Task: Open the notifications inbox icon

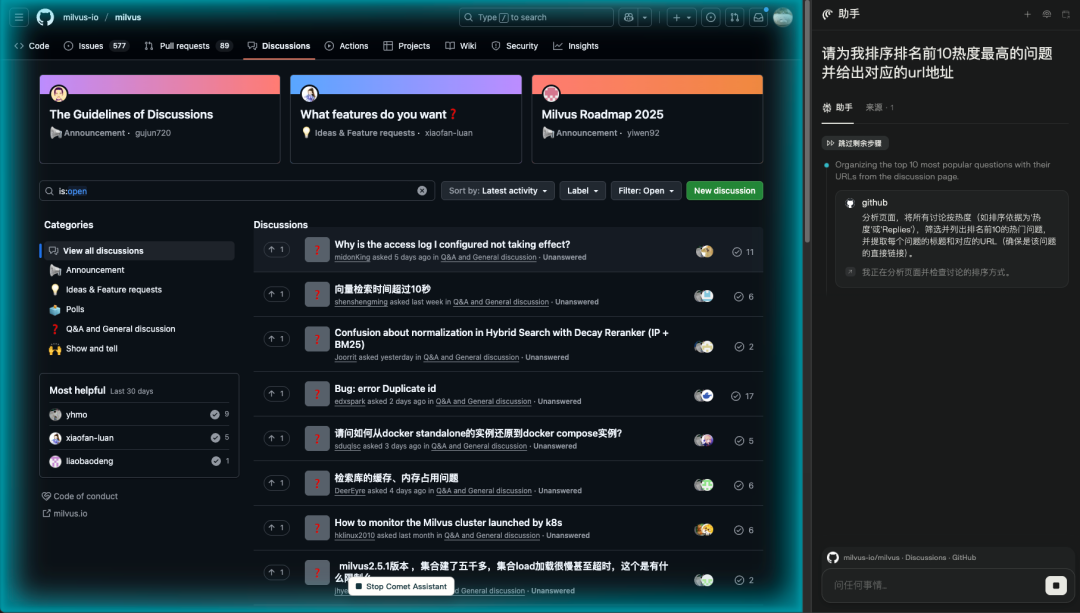Action: pyautogui.click(x=758, y=17)
